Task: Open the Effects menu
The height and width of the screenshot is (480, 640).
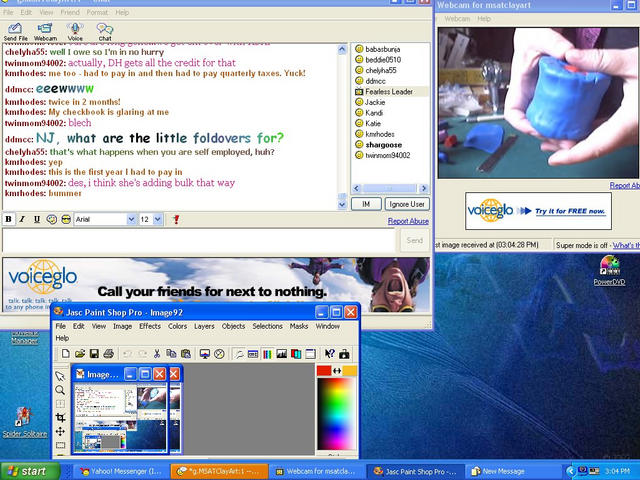Action: click(x=150, y=326)
